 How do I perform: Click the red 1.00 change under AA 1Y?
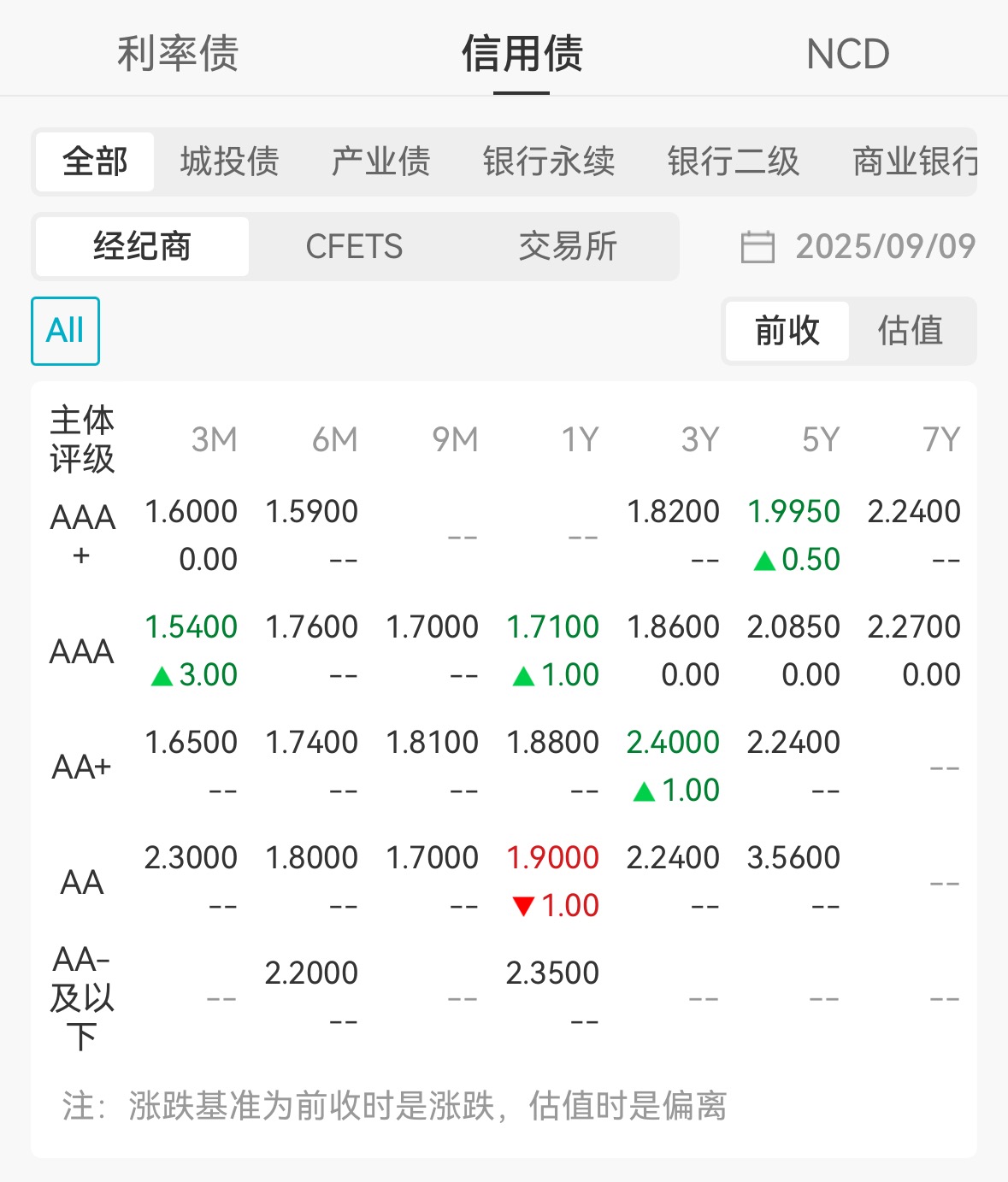(x=557, y=906)
